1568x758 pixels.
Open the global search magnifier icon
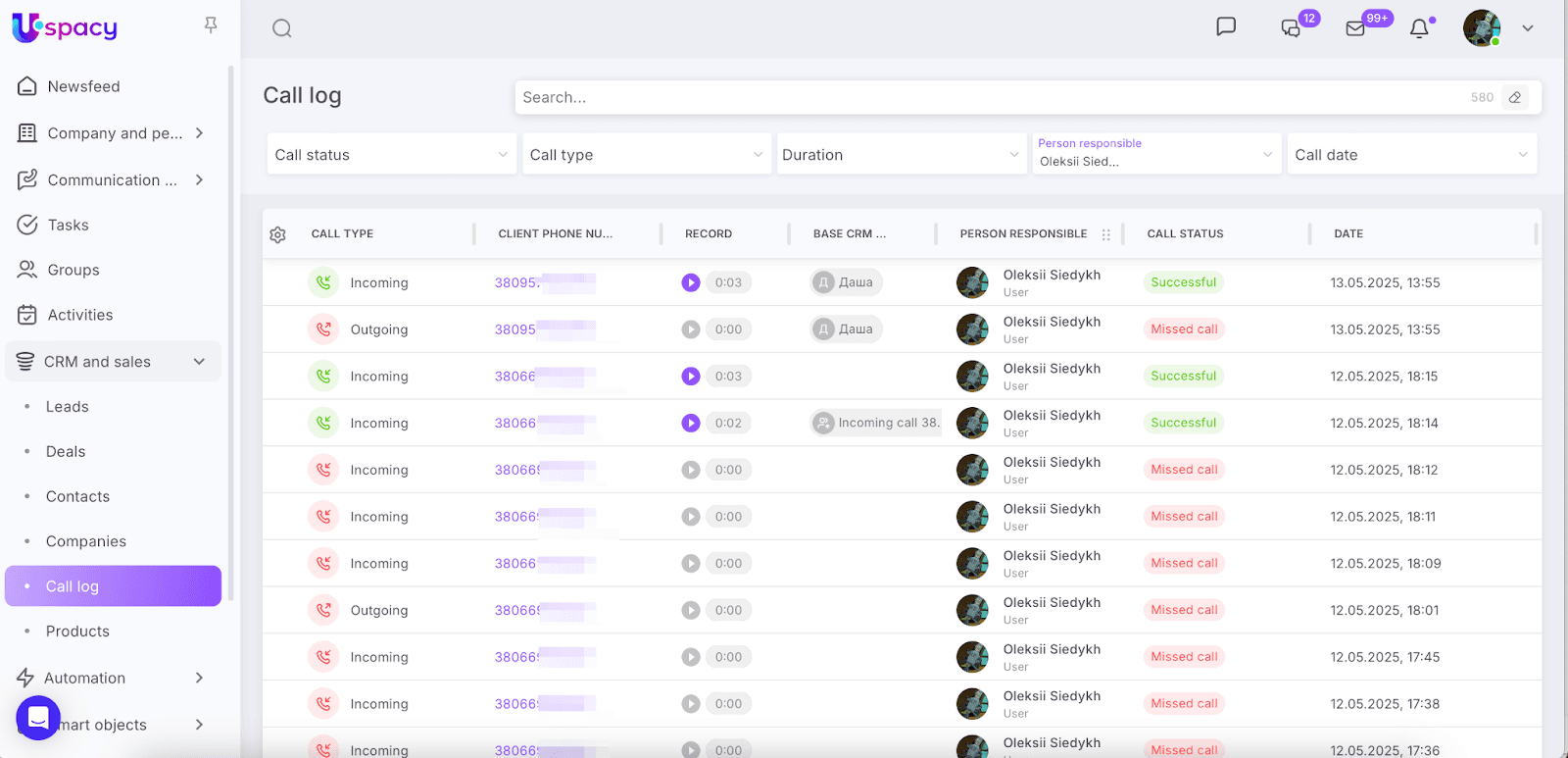282,28
